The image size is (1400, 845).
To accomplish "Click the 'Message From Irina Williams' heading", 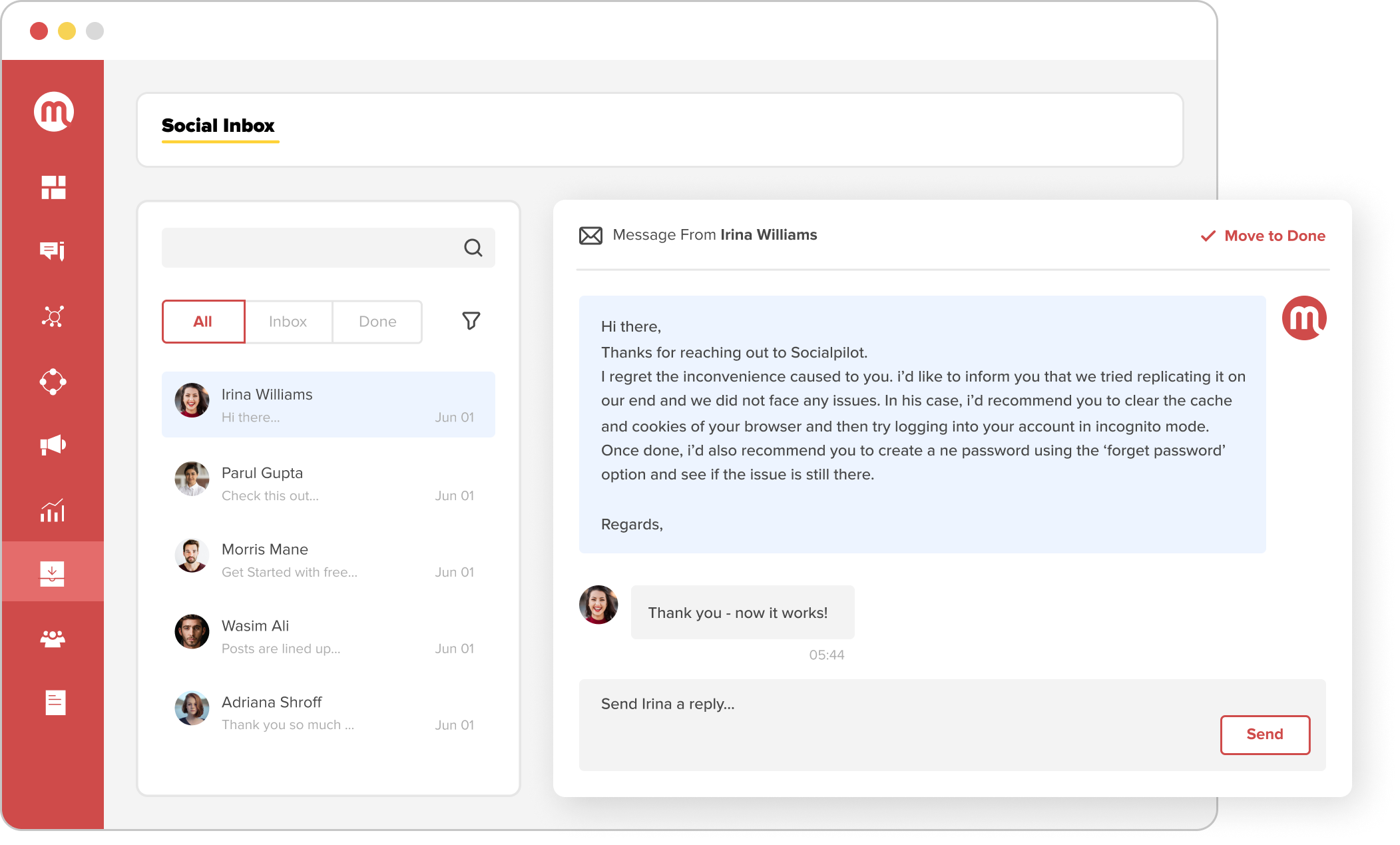I will point(715,235).
